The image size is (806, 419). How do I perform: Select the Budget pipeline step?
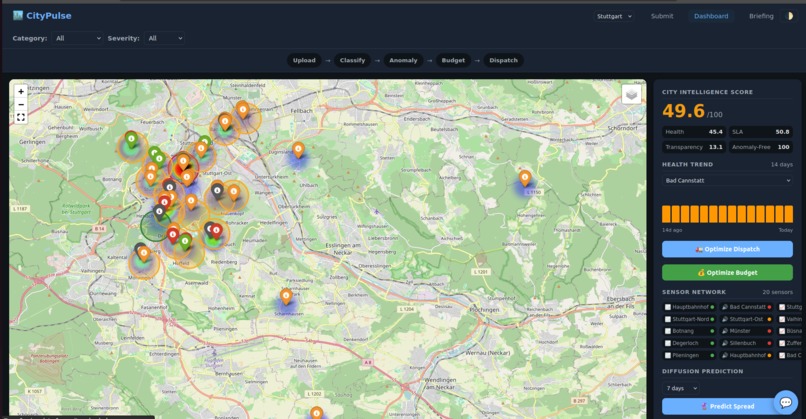pyautogui.click(x=453, y=60)
